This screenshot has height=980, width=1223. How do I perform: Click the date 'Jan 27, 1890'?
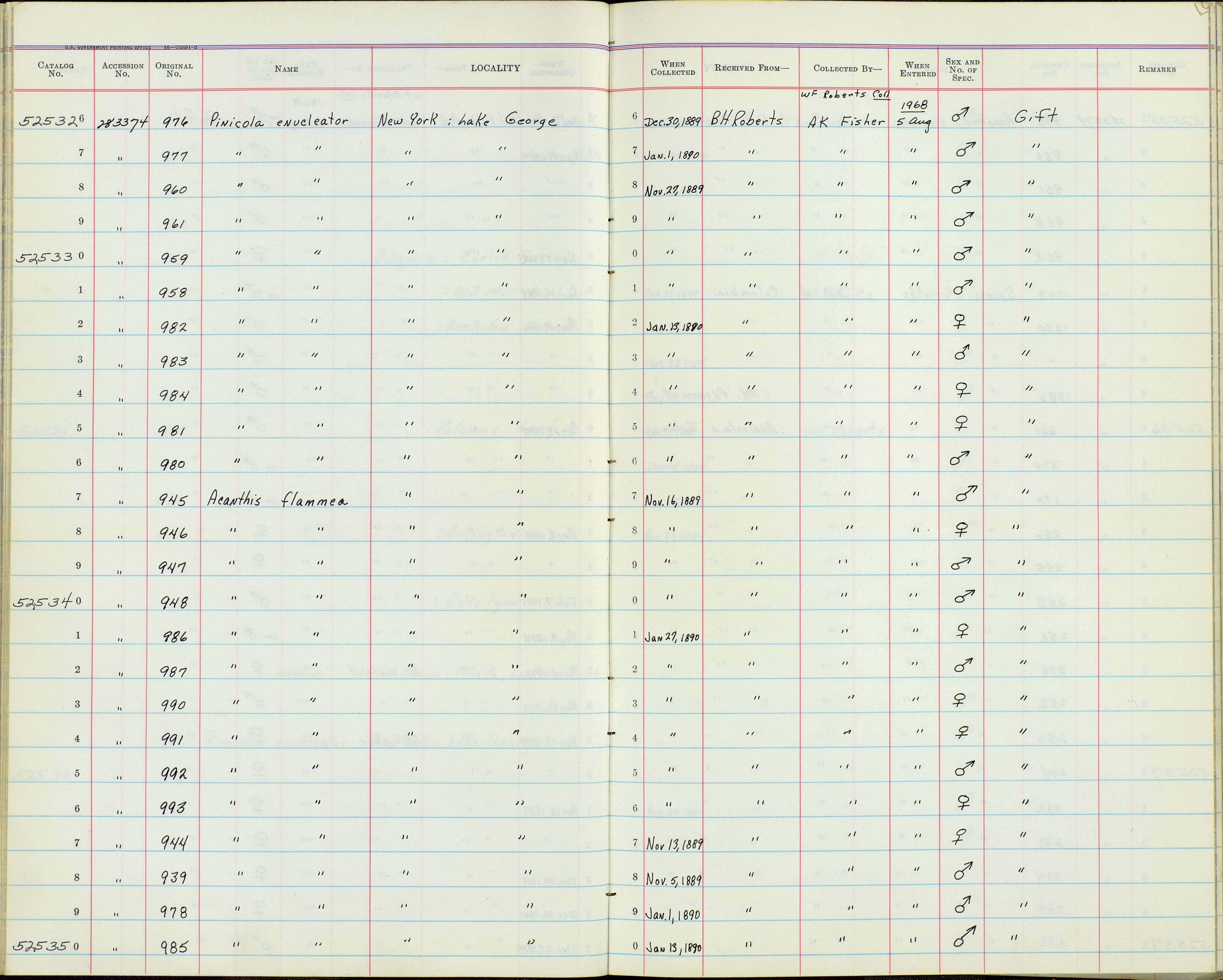click(673, 637)
